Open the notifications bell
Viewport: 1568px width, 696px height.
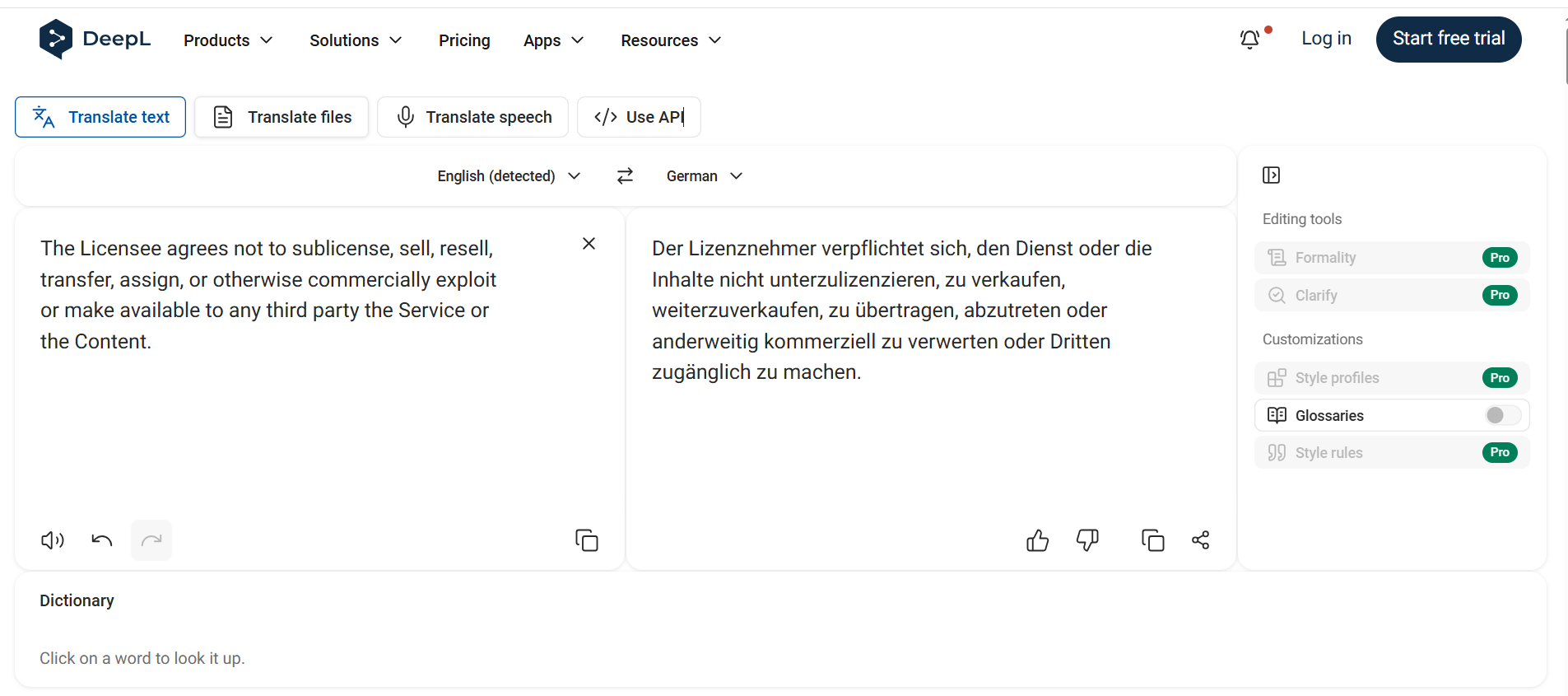pos(1250,39)
